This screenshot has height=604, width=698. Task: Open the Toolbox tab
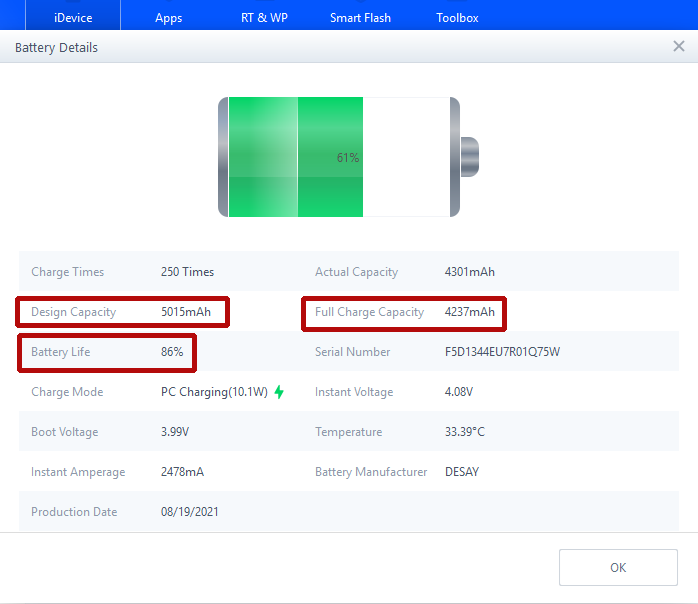pyautogui.click(x=457, y=17)
